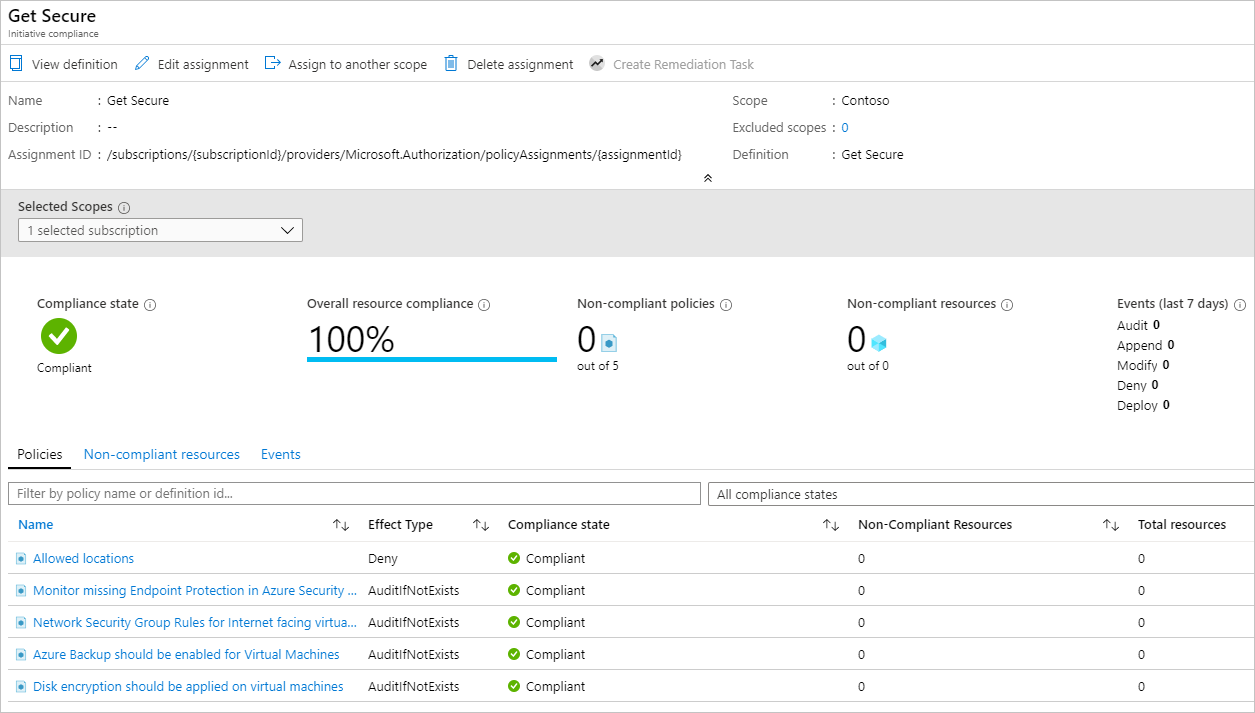Click the Assign to another scope icon
The width and height of the screenshot is (1255, 713).
coord(272,62)
